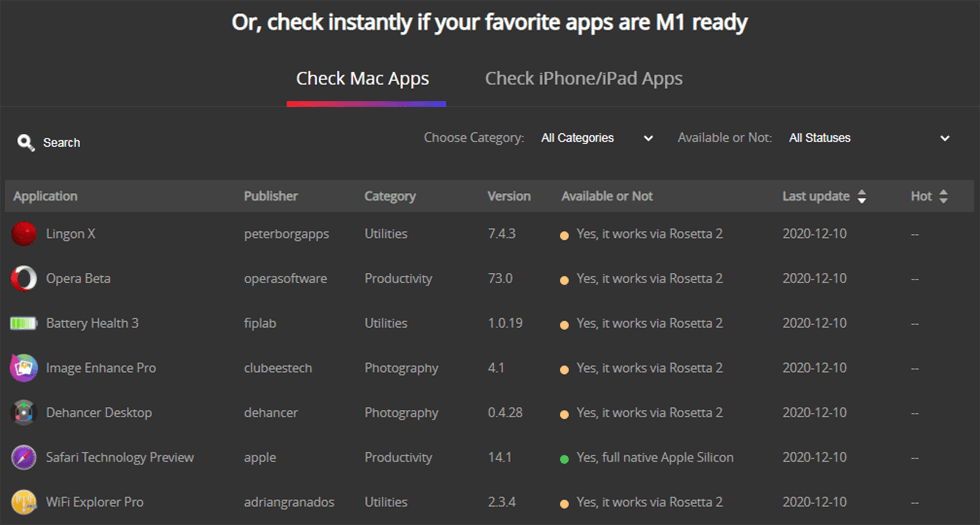
Task: Click the orange status dot for Battery Health 3
Action: click(x=564, y=325)
